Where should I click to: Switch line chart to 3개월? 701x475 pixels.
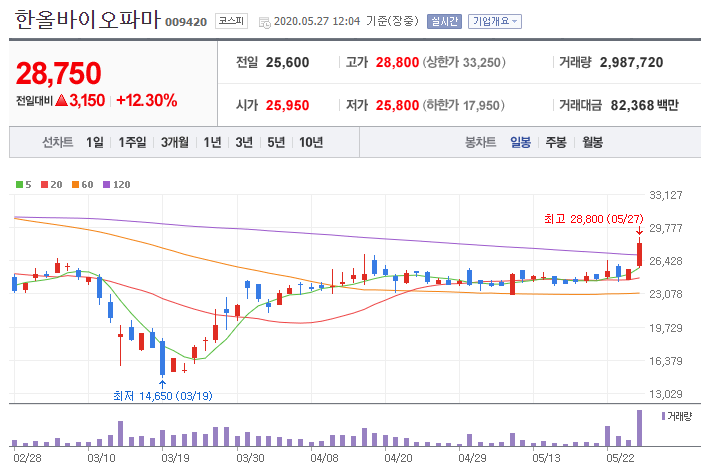[x=174, y=142]
